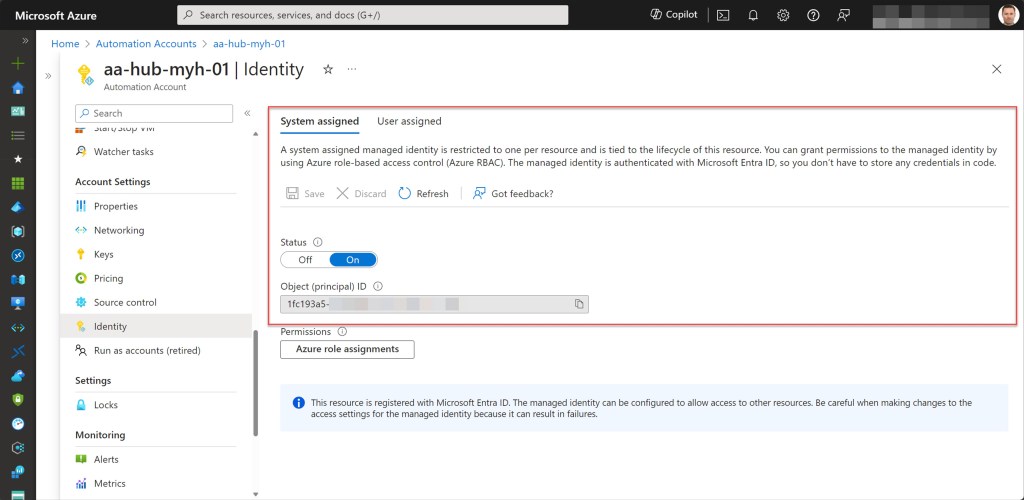The image size is (1024, 500).
Task: Open Networking in Account Settings
Action: coord(118,230)
